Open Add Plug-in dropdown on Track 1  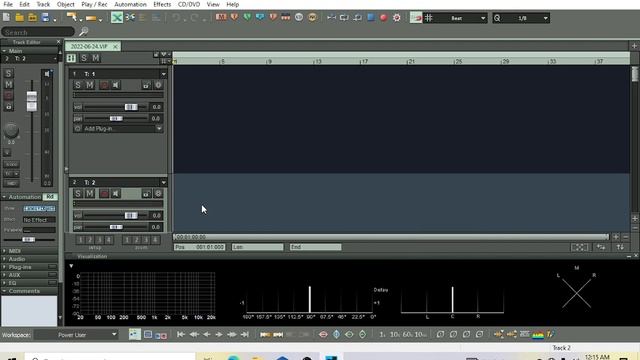click(159, 129)
